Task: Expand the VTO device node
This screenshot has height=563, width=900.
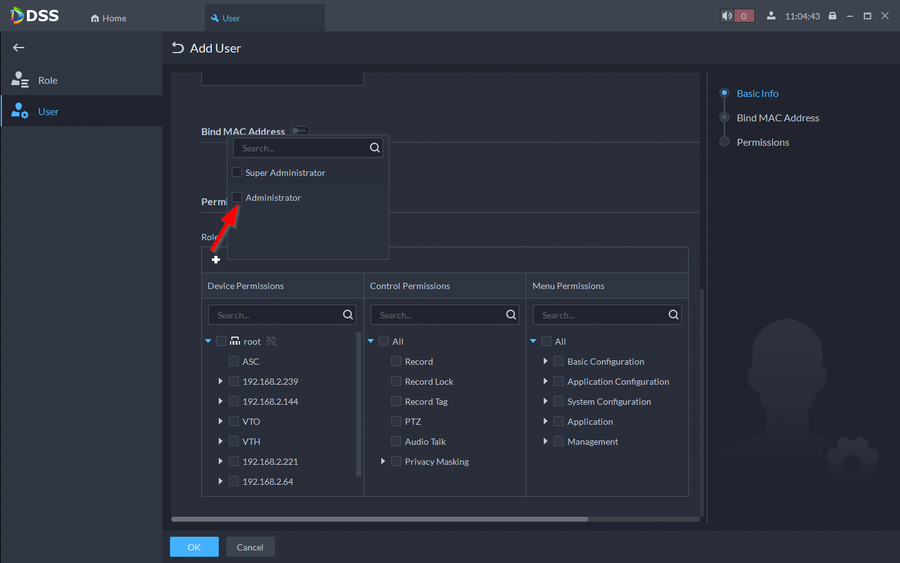Action: pyautogui.click(x=220, y=421)
